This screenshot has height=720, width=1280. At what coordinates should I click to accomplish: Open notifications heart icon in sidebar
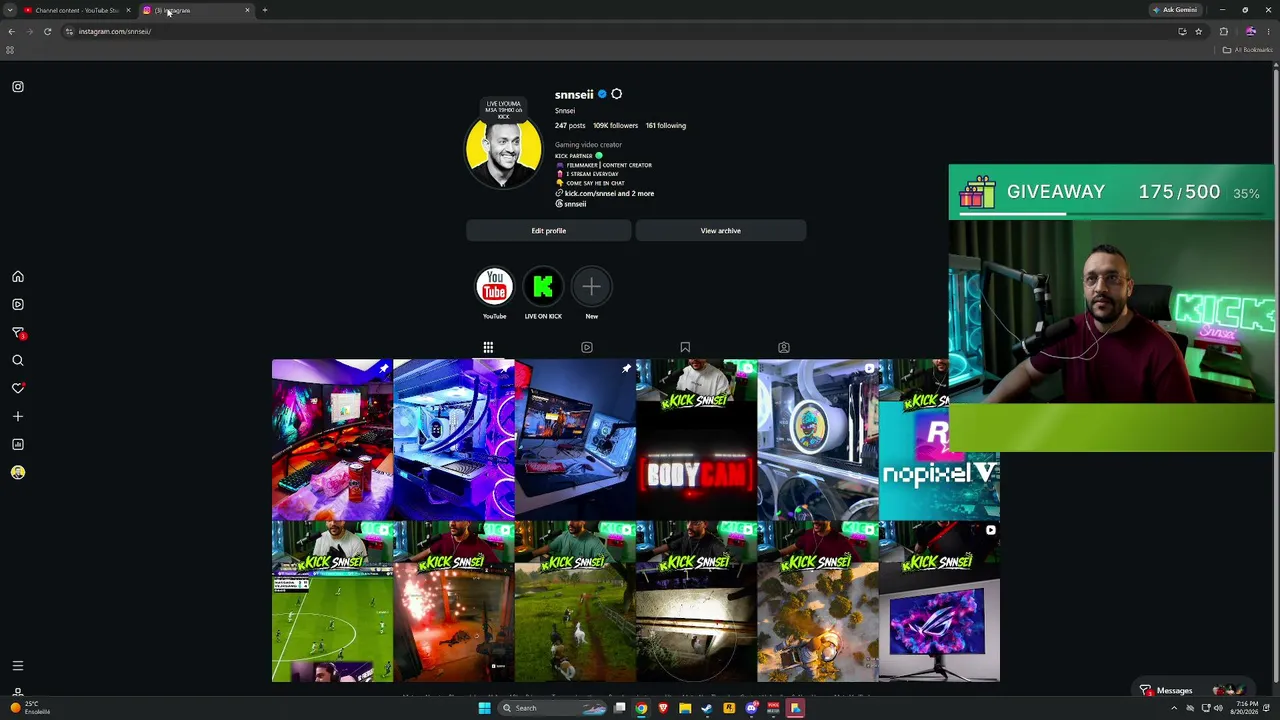(x=18, y=388)
